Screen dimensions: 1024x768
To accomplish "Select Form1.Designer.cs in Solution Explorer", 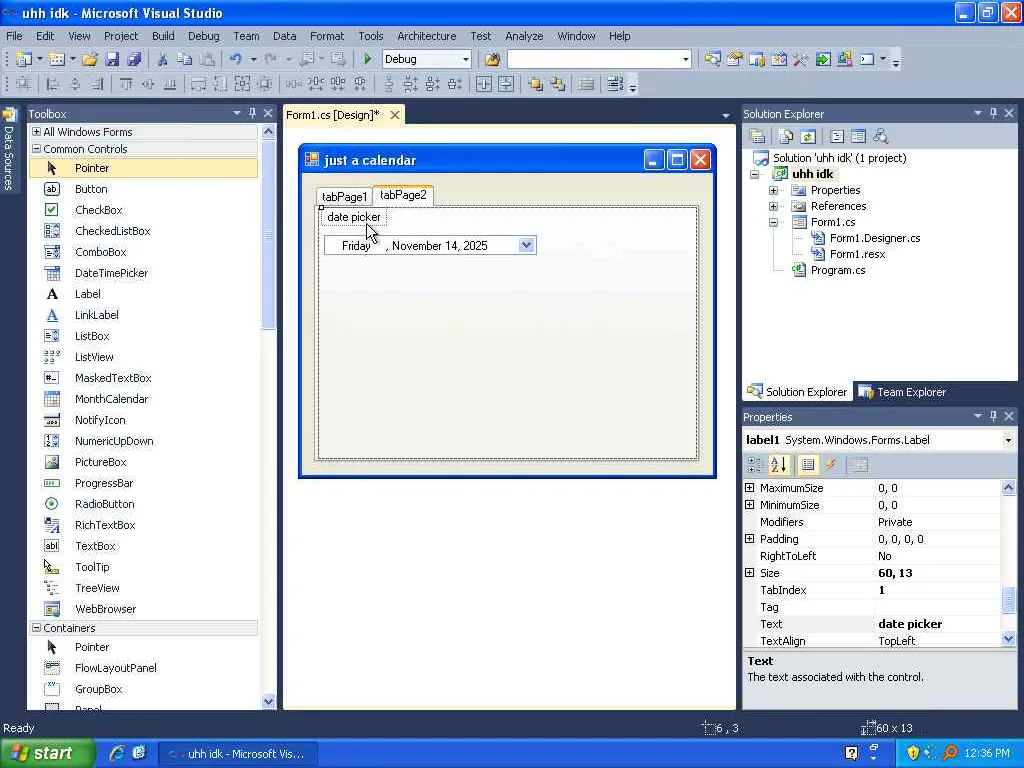I will pos(874,238).
